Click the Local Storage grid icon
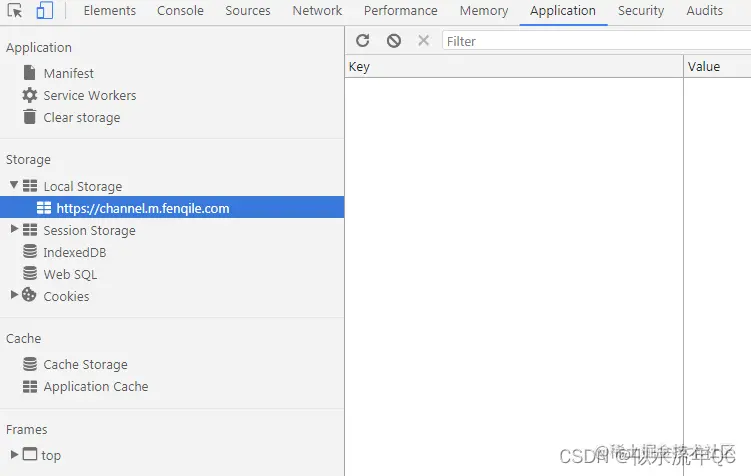 coord(30,185)
